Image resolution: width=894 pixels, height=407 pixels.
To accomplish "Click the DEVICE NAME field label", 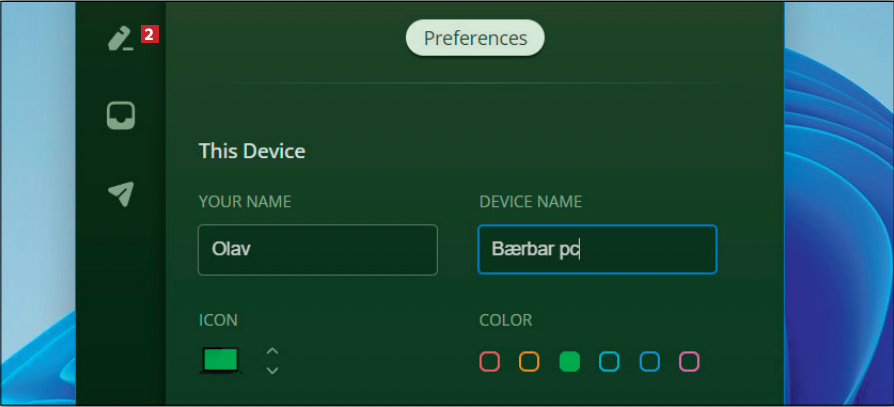I will pyautogui.click(x=530, y=202).
